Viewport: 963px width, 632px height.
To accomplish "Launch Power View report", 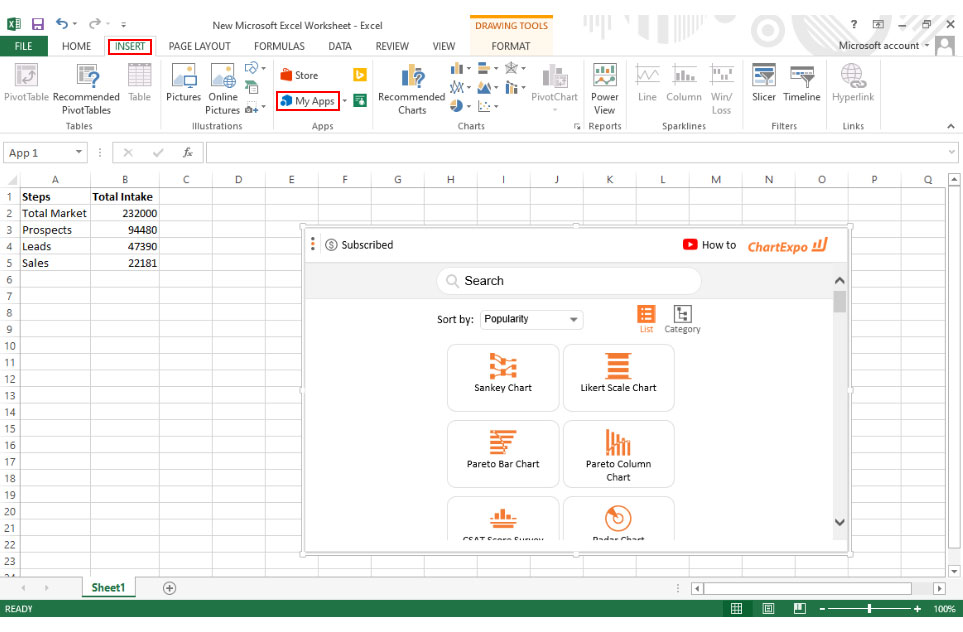I will [x=604, y=90].
